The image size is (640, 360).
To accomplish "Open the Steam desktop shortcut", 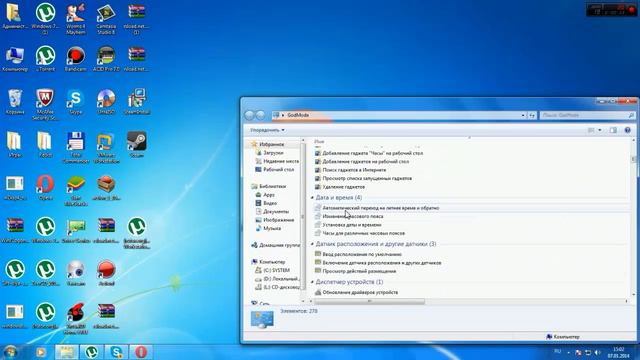I will click(136, 144).
